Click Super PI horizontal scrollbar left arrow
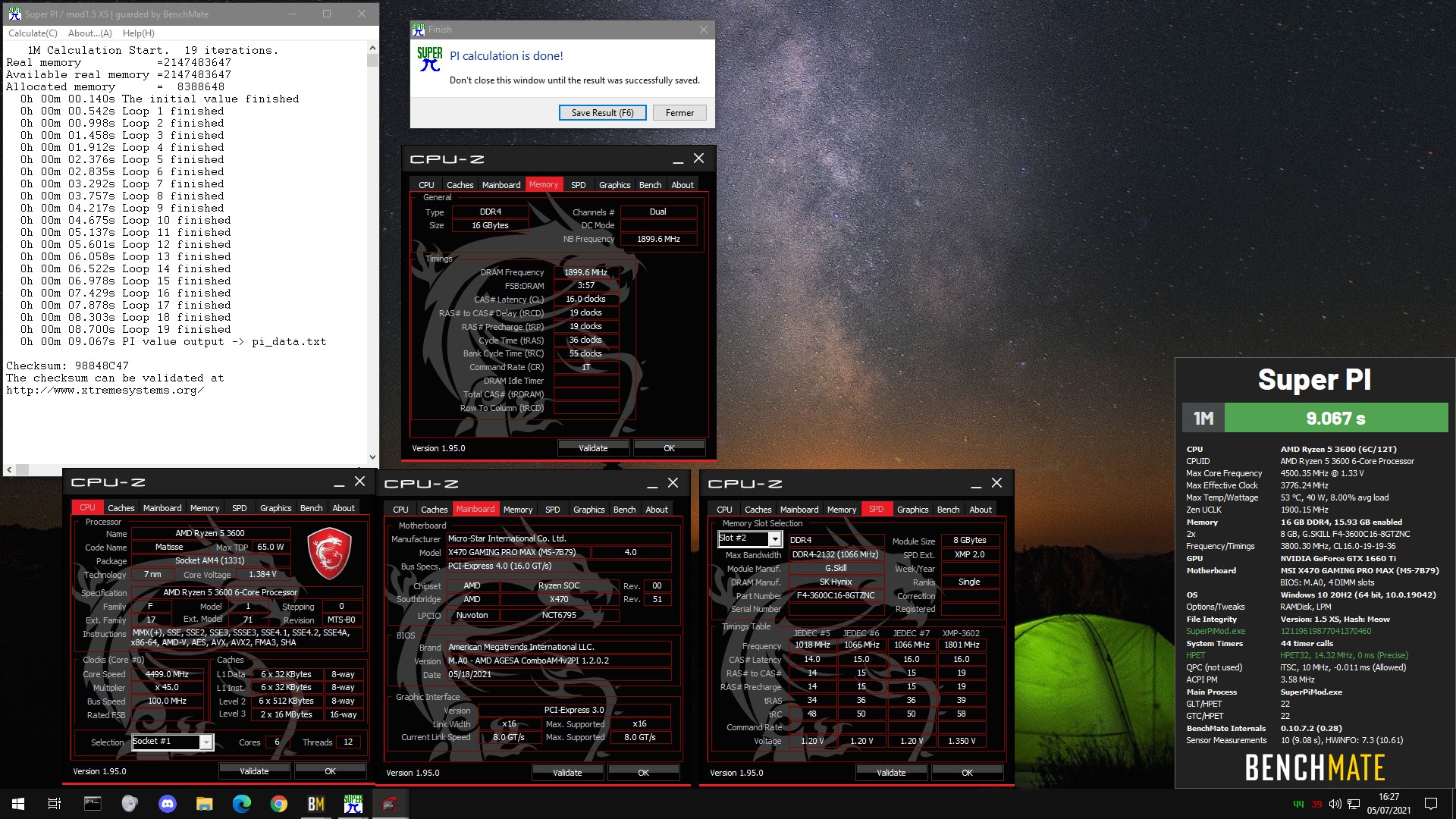This screenshot has height=819, width=1456. (x=9, y=469)
